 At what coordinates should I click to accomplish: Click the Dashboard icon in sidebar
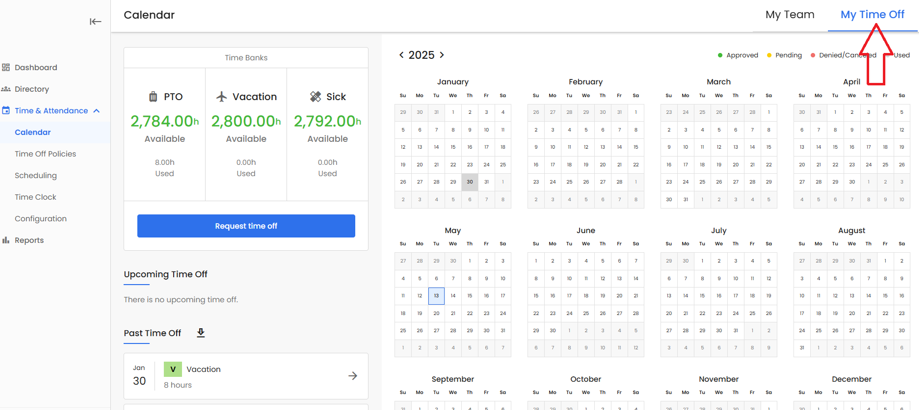pyautogui.click(x=6, y=68)
